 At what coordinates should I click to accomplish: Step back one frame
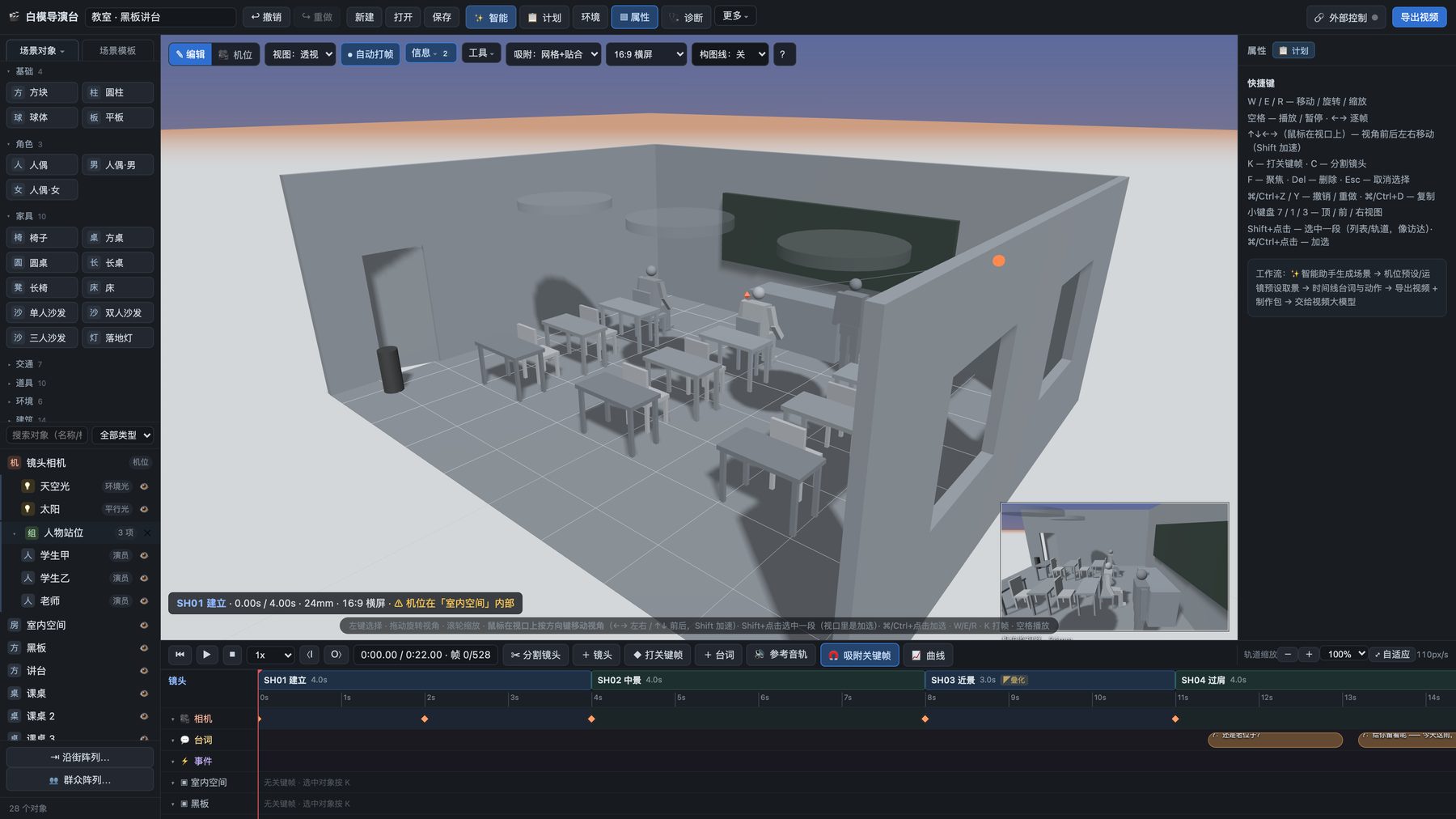coord(310,655)
